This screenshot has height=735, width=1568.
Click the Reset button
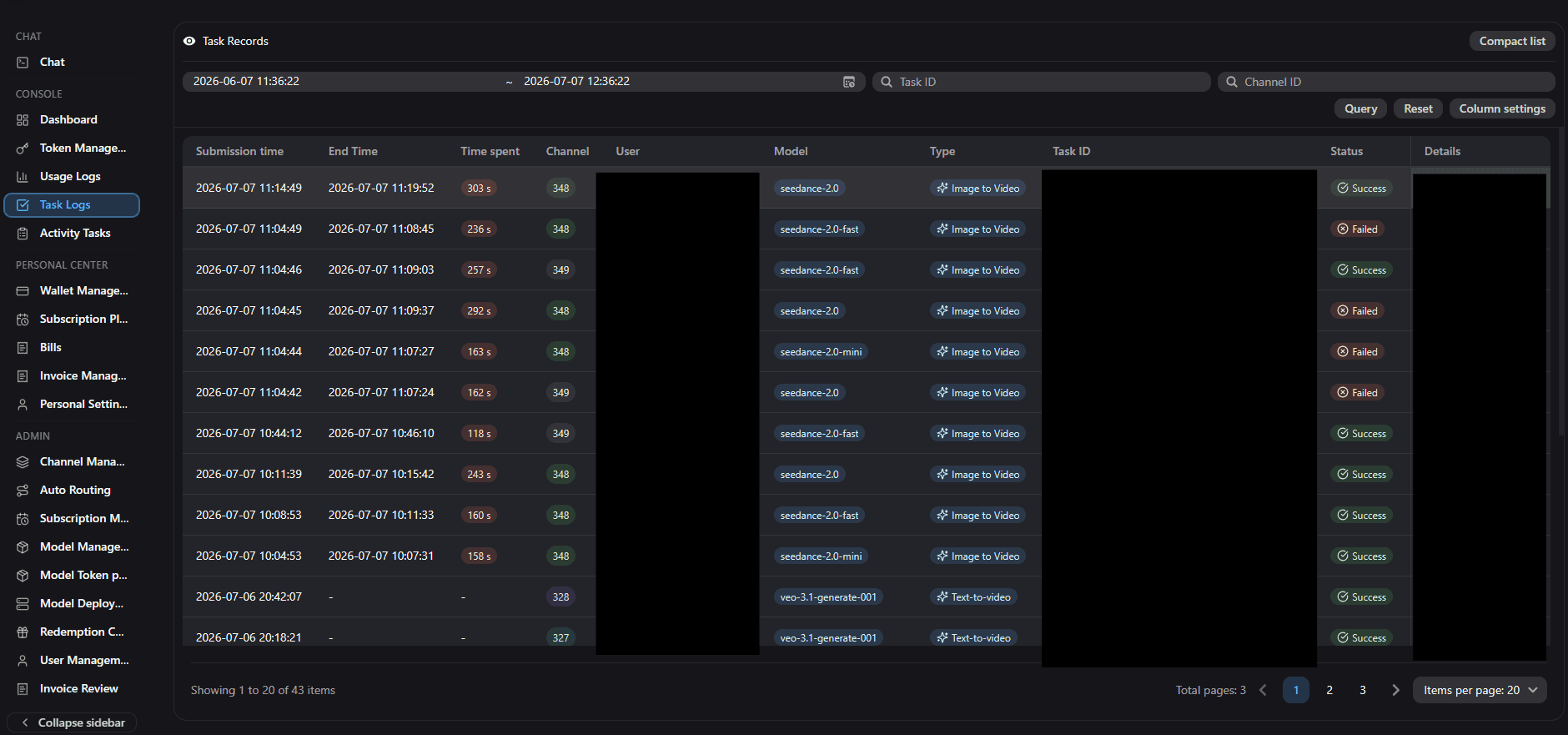coord(1418,108)
